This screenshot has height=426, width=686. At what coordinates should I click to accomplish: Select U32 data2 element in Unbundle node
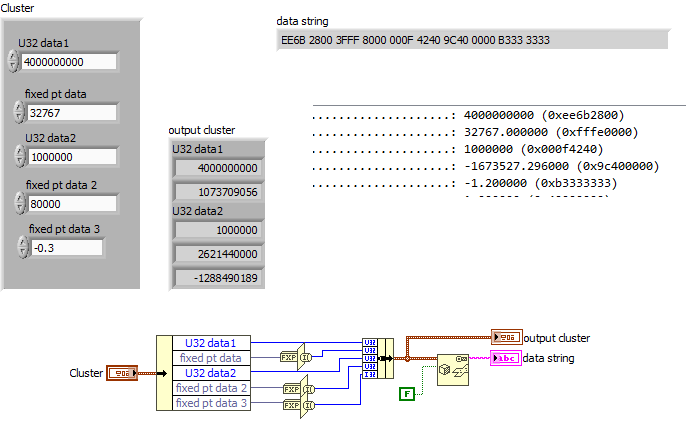pos(211,373)
